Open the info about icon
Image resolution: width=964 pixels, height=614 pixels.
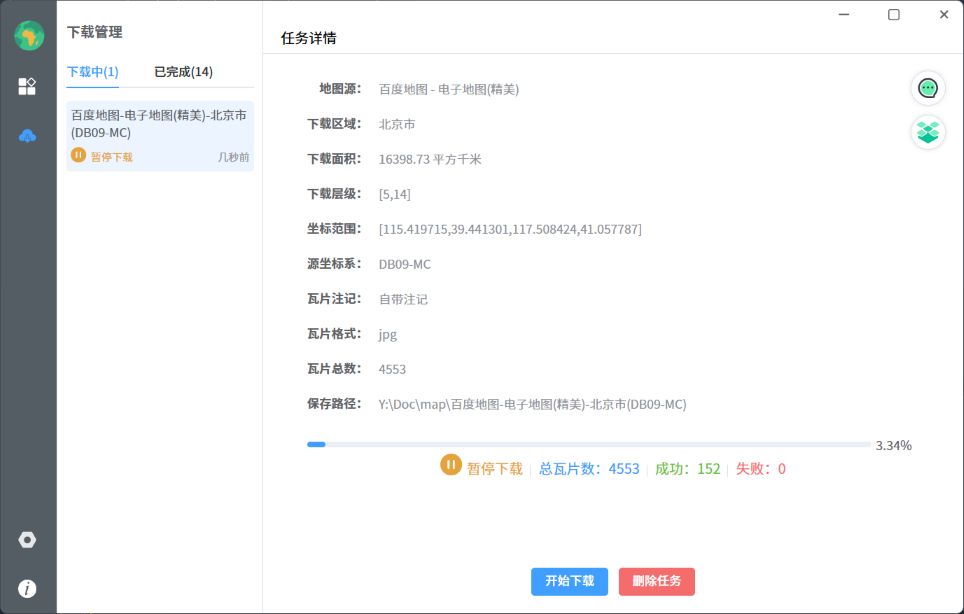(27, 589)
